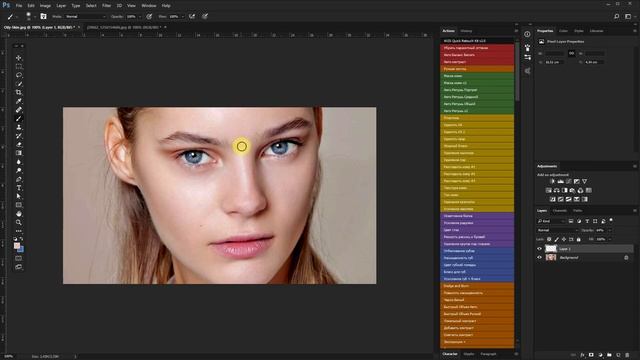Turn layer filtering on or off

(611, 220)
